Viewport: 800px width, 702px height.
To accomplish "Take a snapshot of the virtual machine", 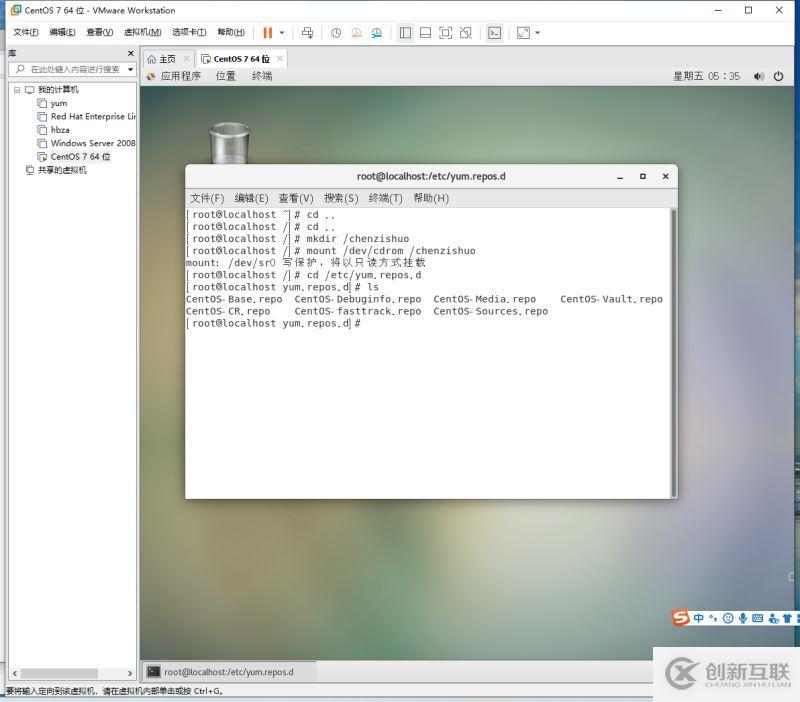I will pos(336,33).
